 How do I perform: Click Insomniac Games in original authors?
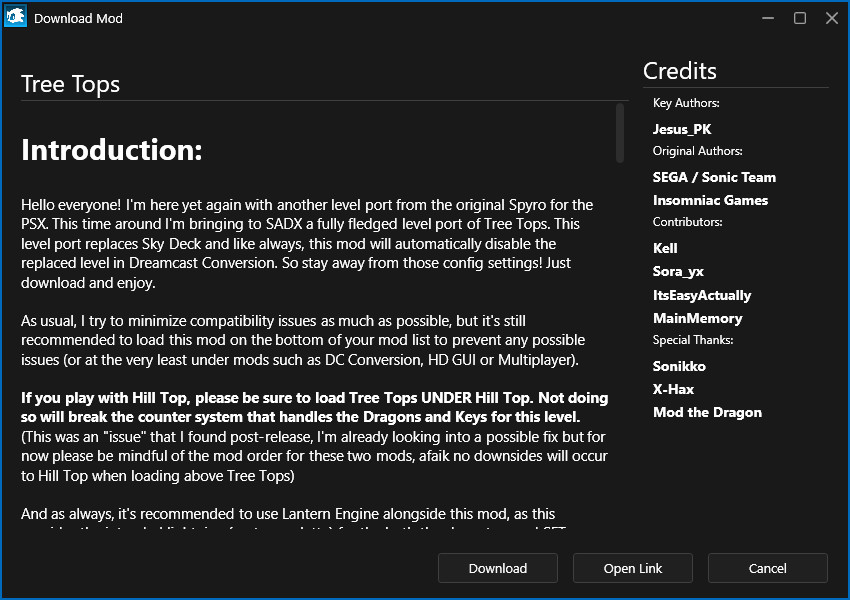[x=710, y=200]
